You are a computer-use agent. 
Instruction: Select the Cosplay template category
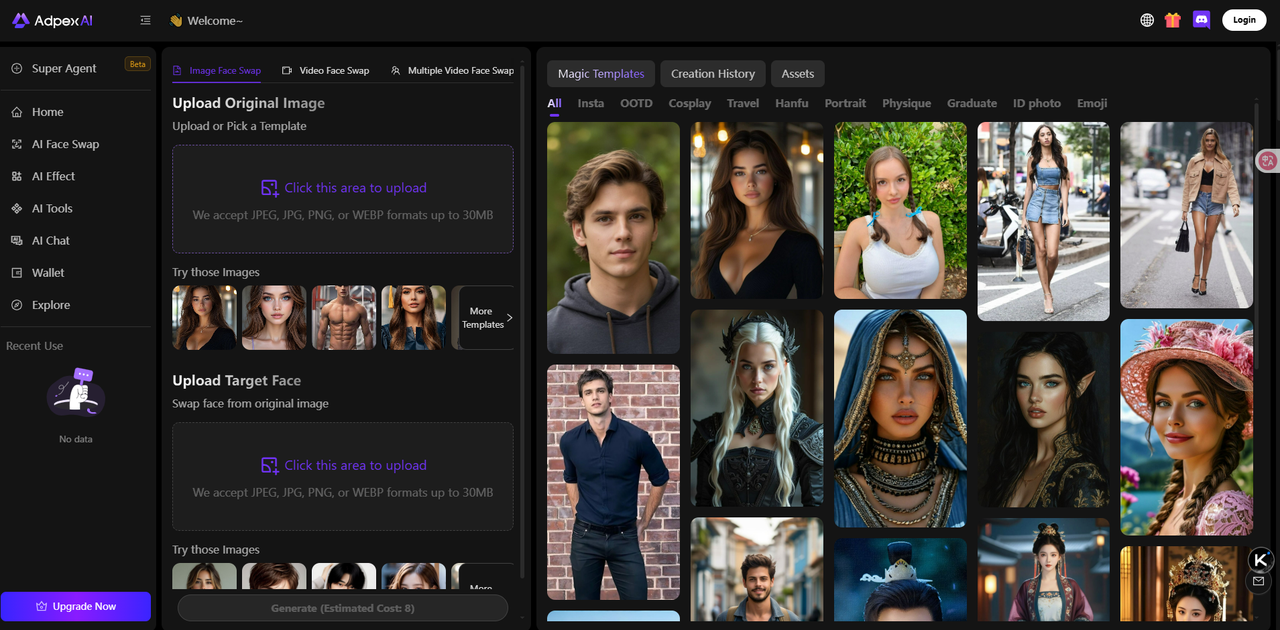pos(690,103)
